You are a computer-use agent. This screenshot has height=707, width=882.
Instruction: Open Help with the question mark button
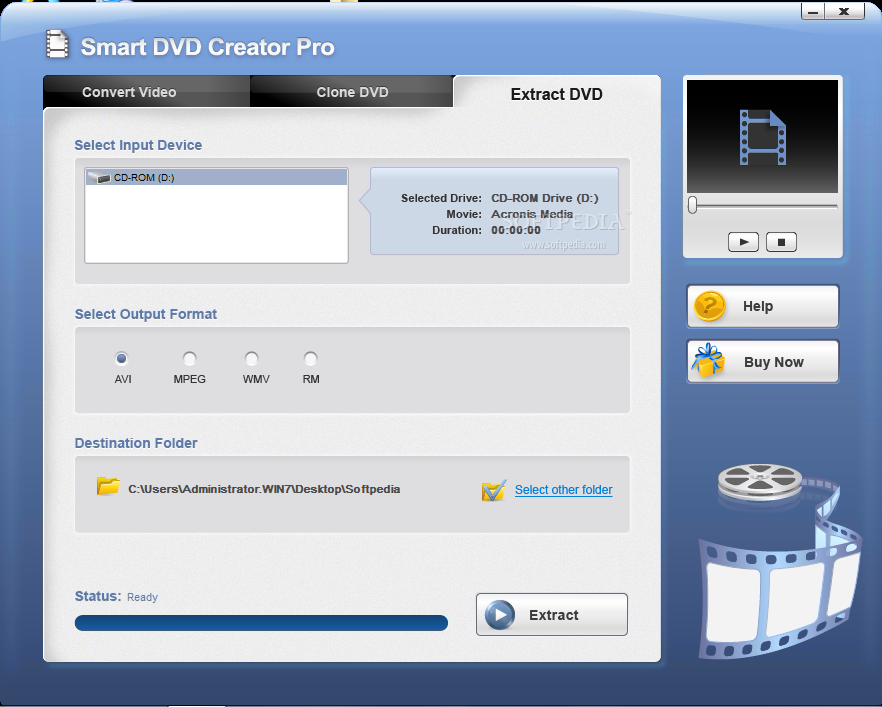763,306
